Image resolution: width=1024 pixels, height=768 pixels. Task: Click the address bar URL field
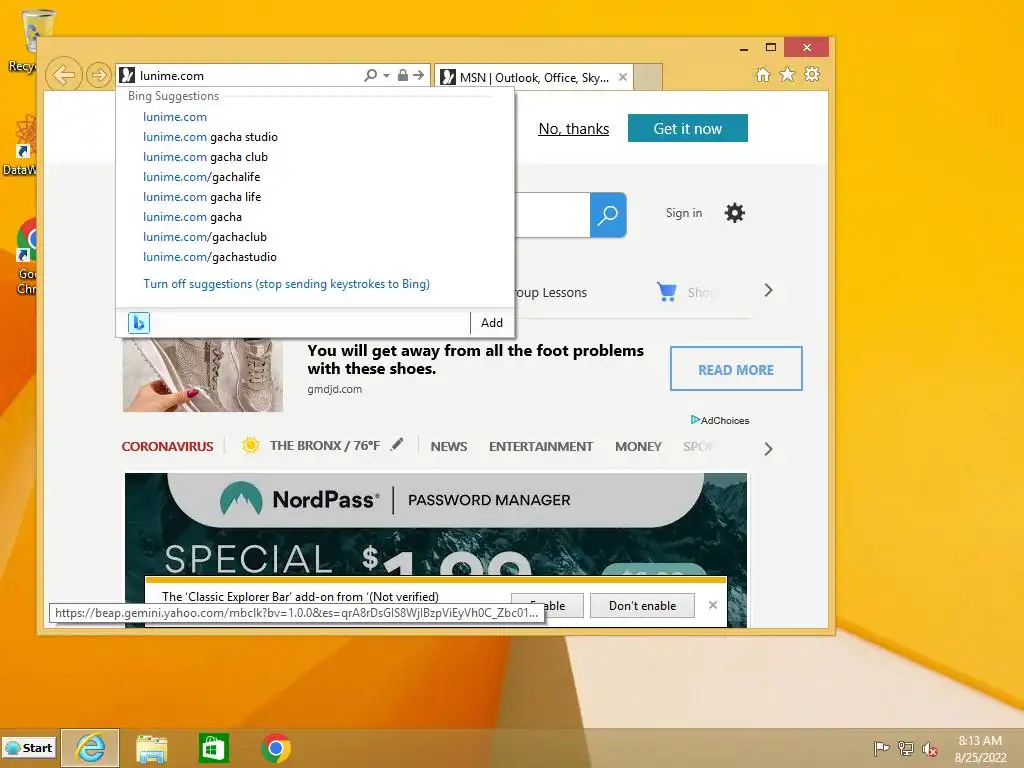(248, 76)
